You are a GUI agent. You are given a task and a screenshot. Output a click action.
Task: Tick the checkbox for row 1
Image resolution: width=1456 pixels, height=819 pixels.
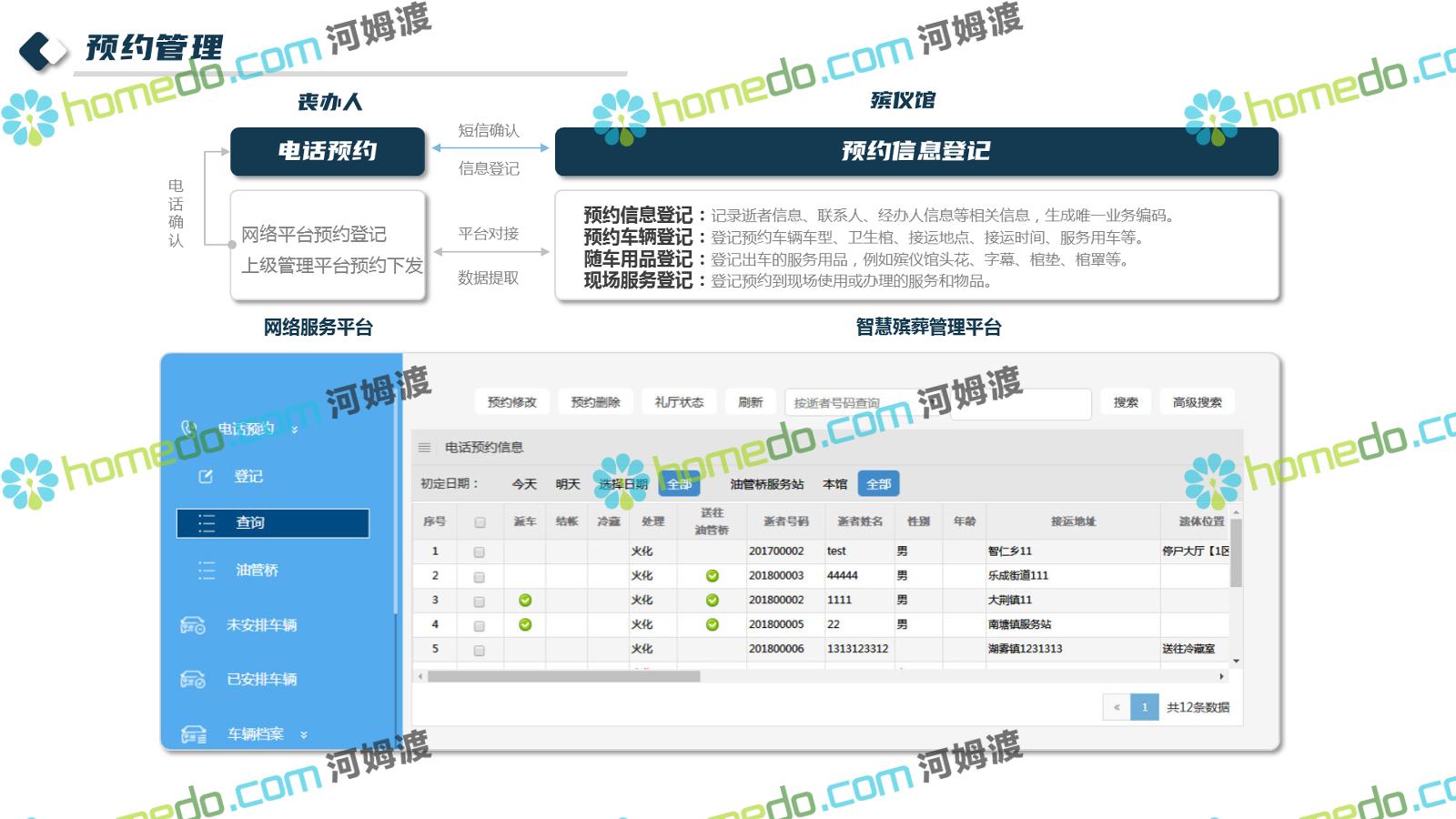click(480, 552)
